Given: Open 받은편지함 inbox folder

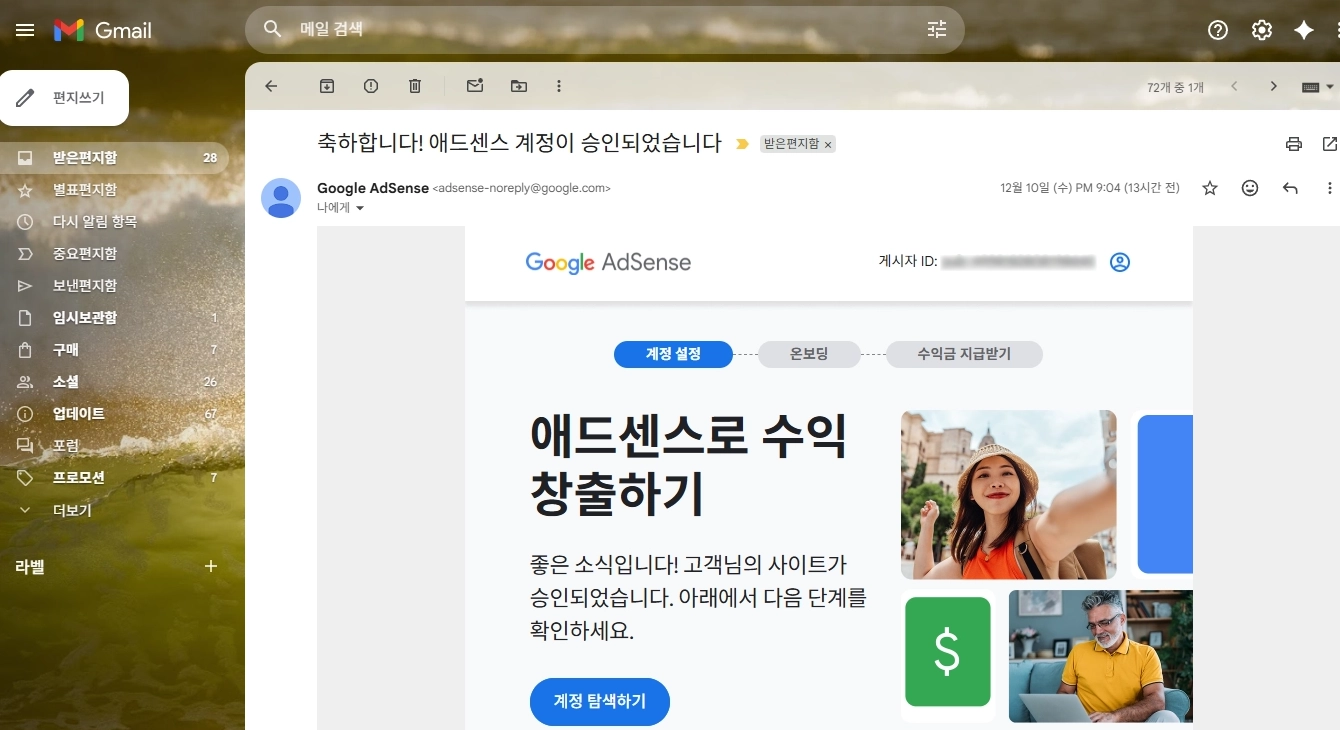Looking at the screenshot, I should pyautogui.click(x=114, y=158).
